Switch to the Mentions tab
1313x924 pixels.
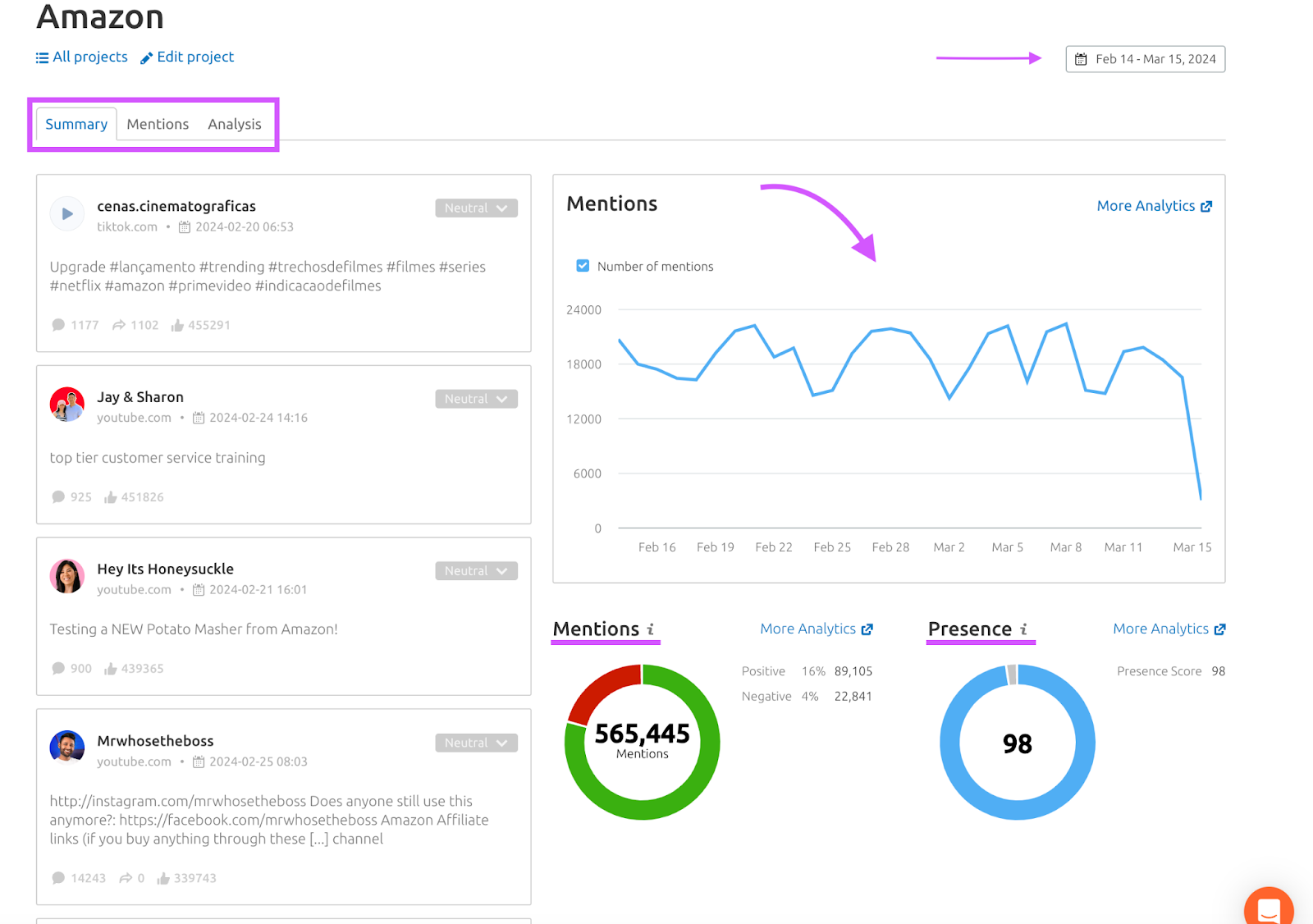(x=158, y=124)
